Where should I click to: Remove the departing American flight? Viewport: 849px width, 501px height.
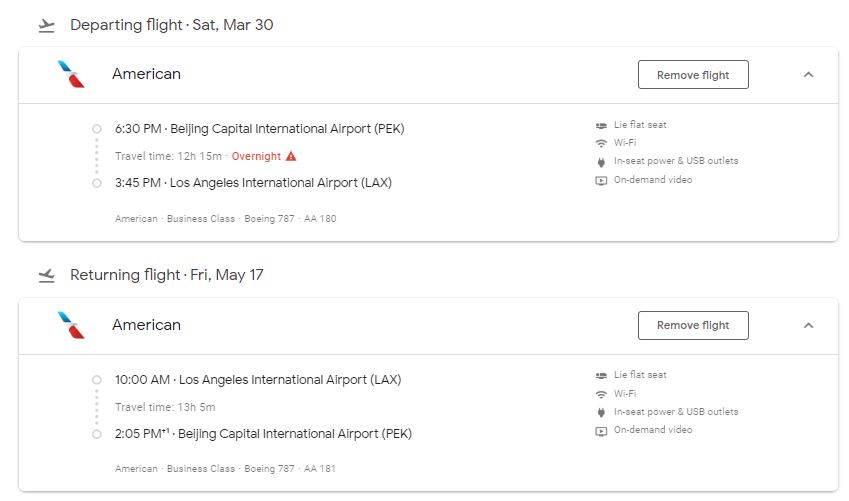[x=693, y=75]
